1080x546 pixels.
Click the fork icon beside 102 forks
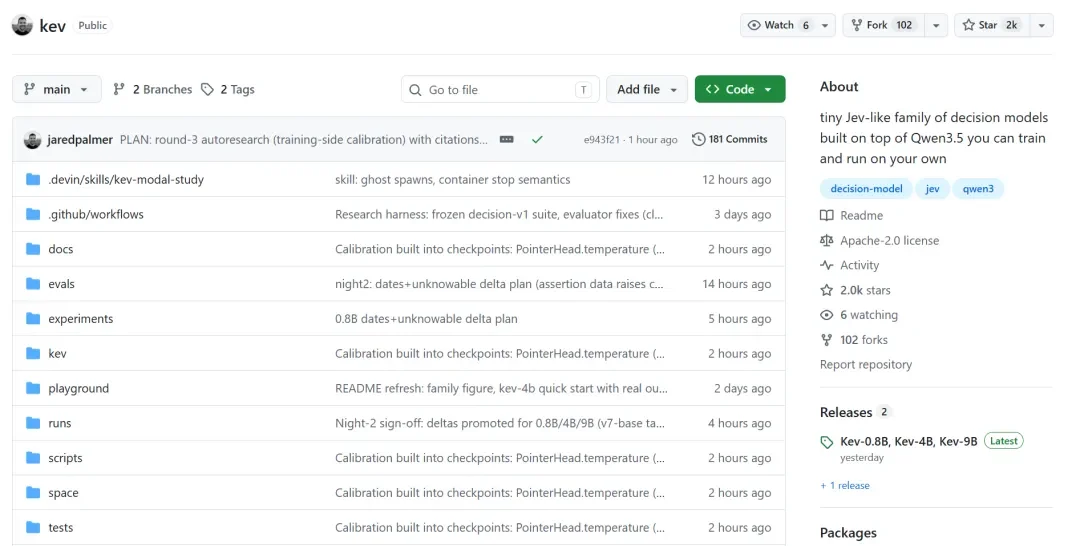[827, 339]
